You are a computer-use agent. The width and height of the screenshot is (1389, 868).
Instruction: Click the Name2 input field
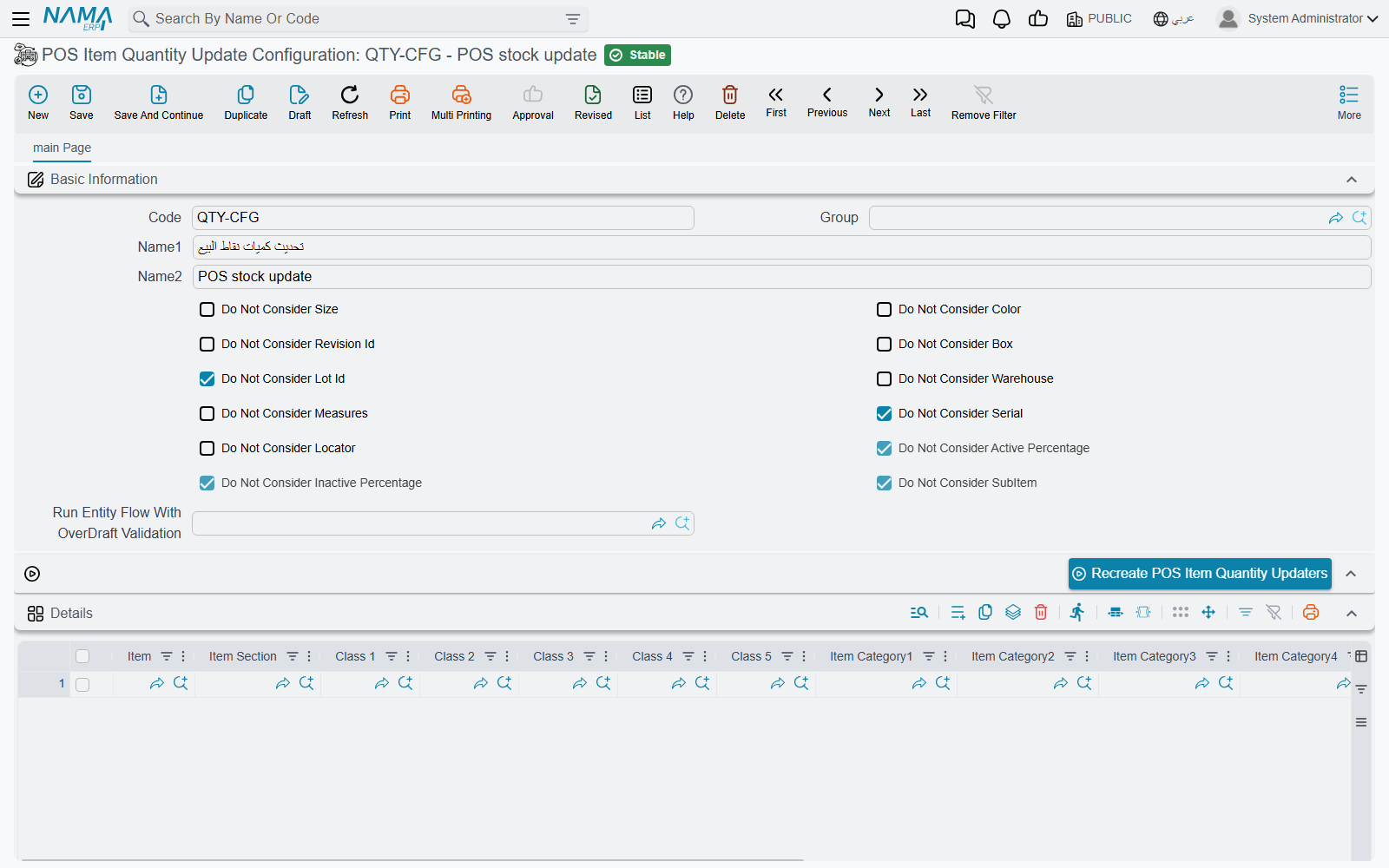click(781, 277)
